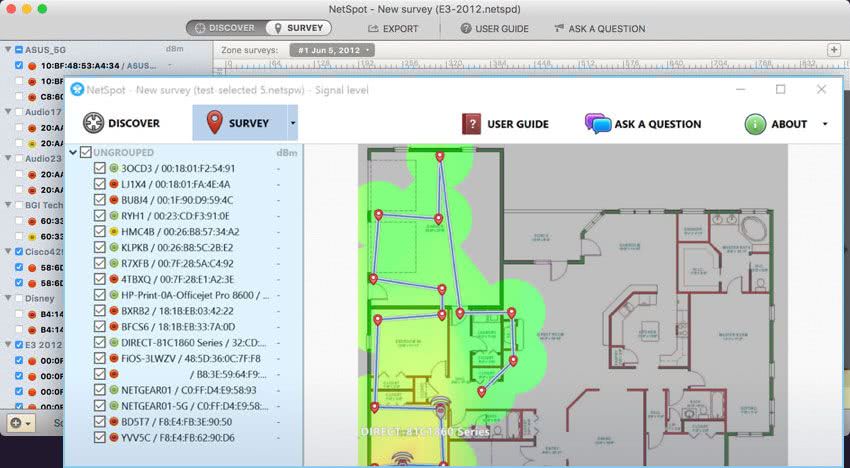Screen dimensions: 850x468
Task: Collapse the E3 2012 group triangle
Action: tap(8, 344)
